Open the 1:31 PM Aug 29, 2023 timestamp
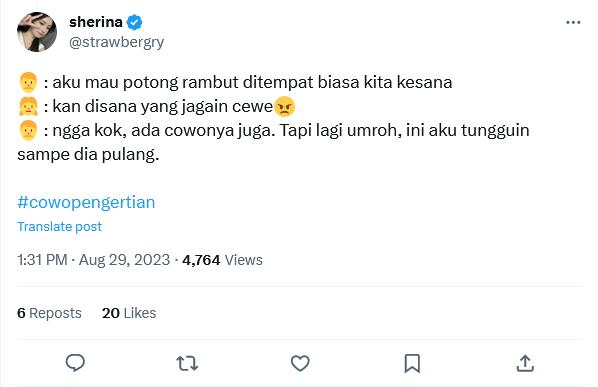The width and height of the screenshot is (598, 387). tap(93, 260)
